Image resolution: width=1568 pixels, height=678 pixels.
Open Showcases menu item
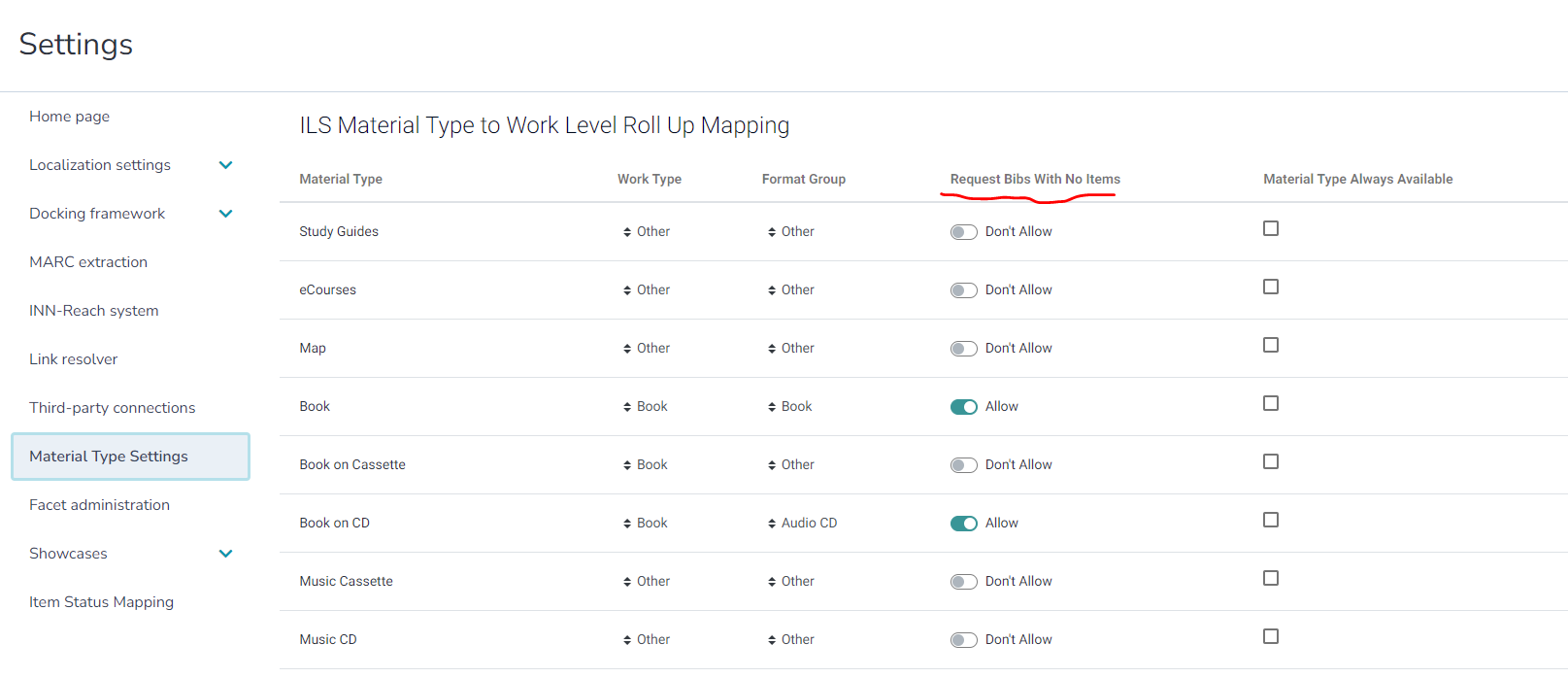68,554
